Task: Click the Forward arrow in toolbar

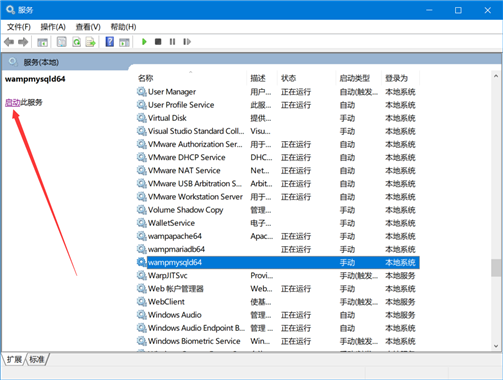Action: point(23,42)
